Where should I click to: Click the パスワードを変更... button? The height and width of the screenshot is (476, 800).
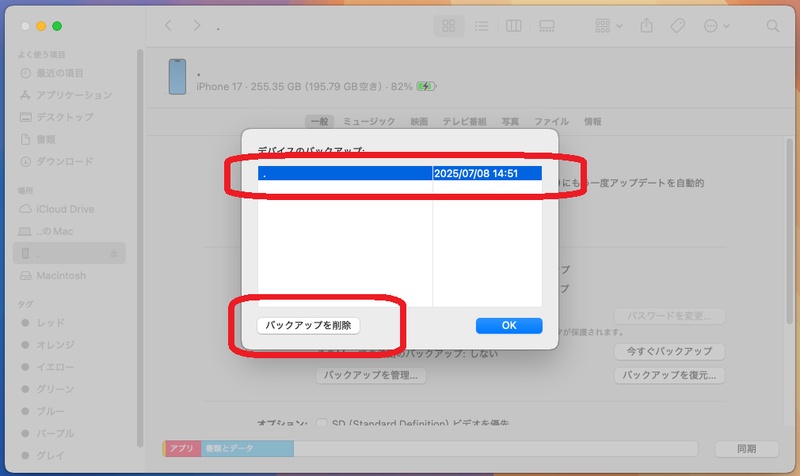coord(669,316)
